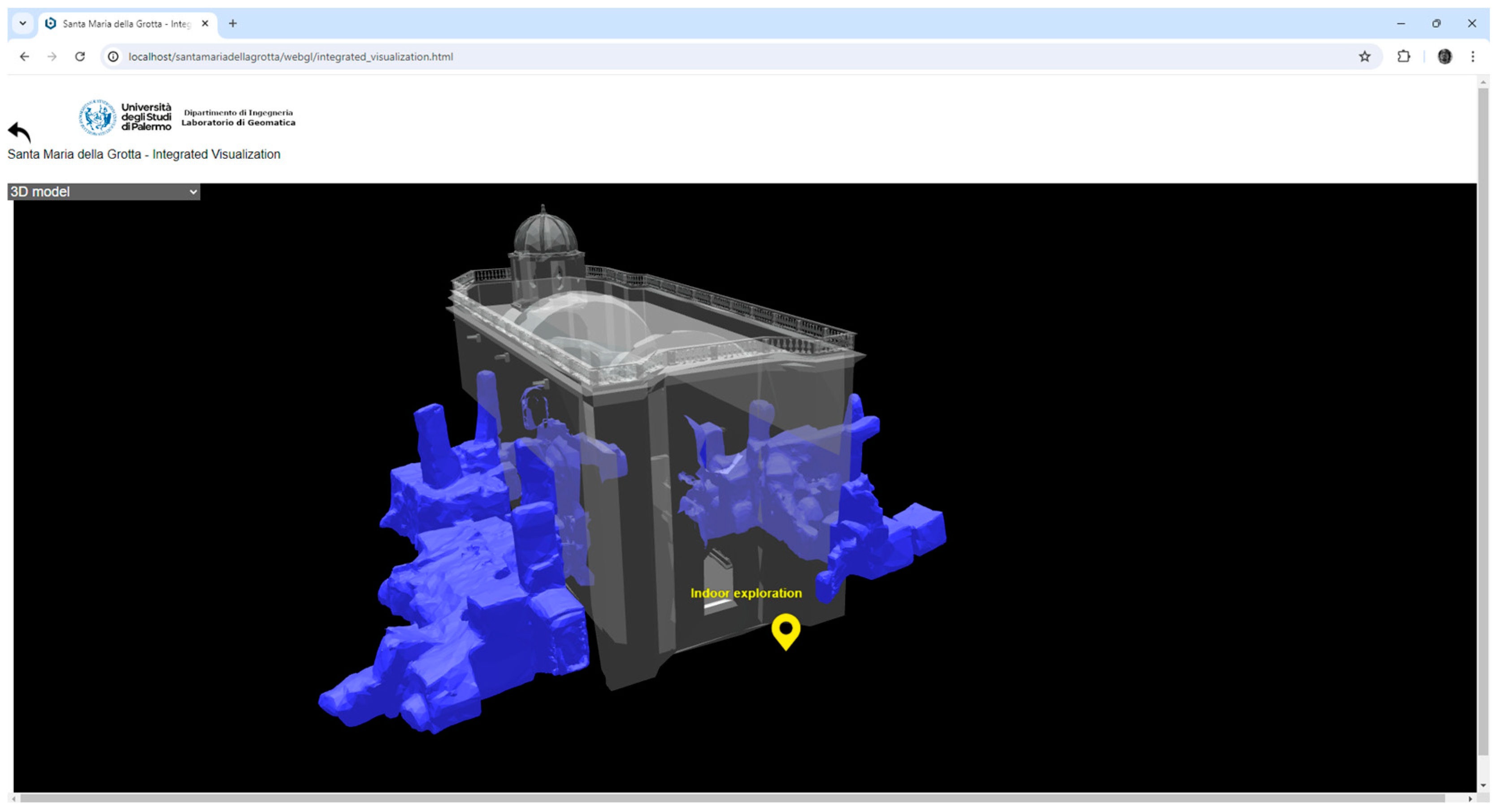Click the browser reload icon
The image size is (1498, 812).
click(80, 56)
